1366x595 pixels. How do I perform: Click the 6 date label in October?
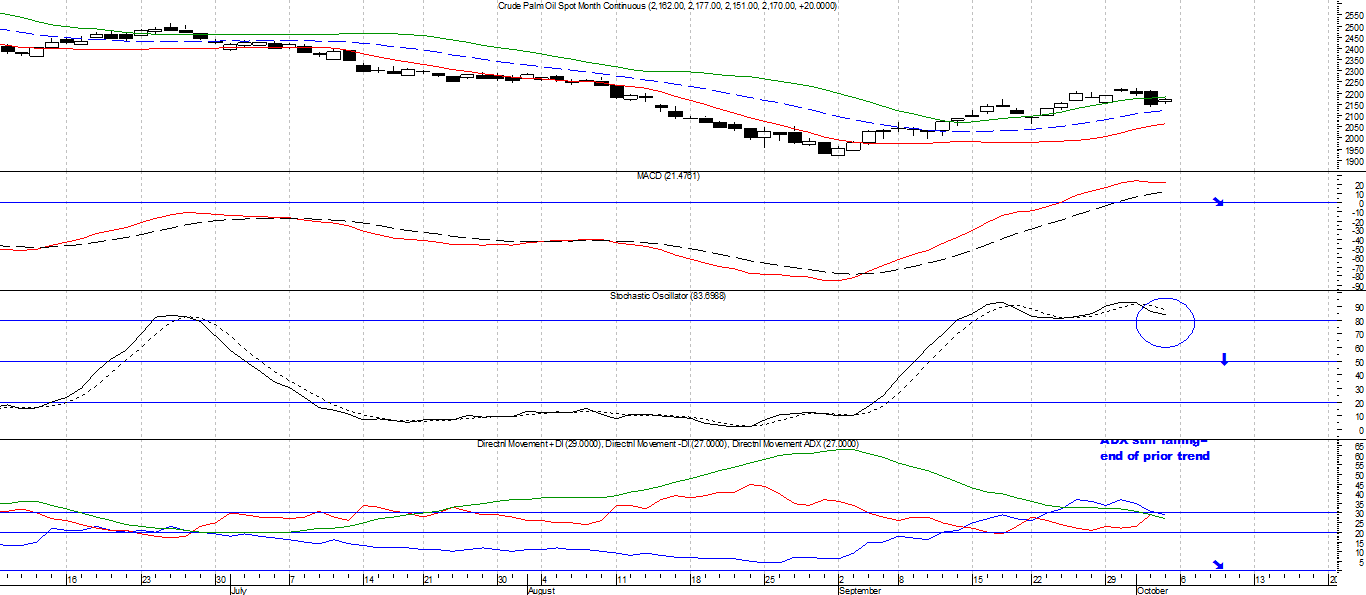[1183, 579]
